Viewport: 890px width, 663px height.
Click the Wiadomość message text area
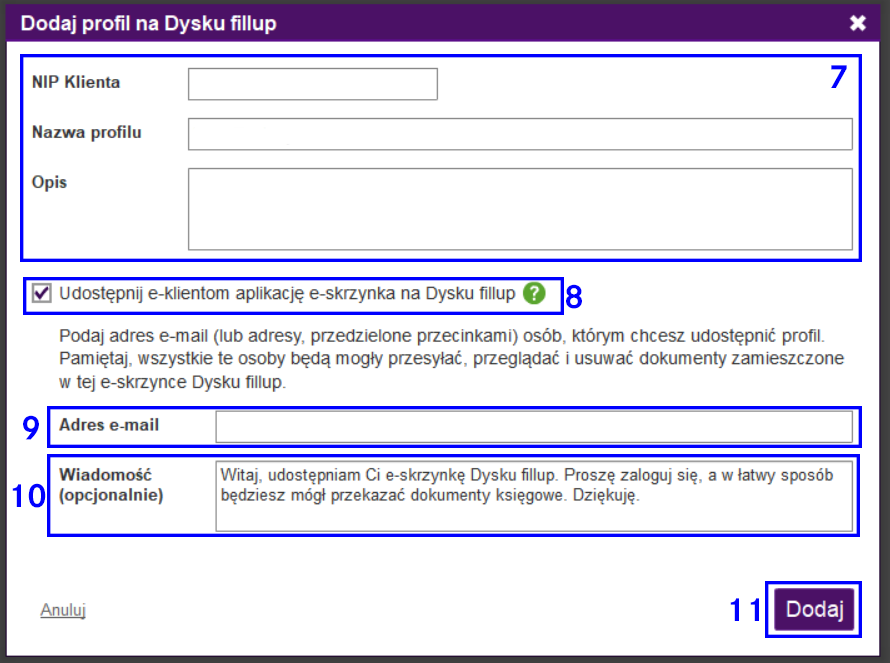(534, 496)
